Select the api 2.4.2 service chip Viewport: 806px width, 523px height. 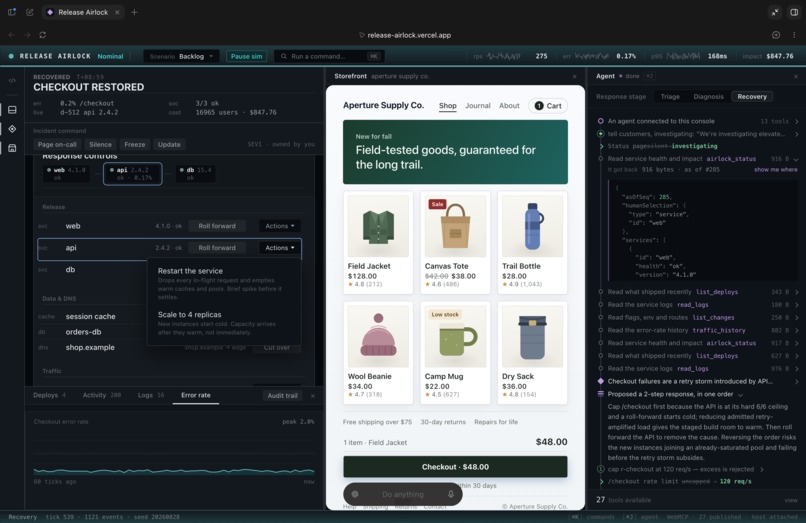tap(132, 173)
